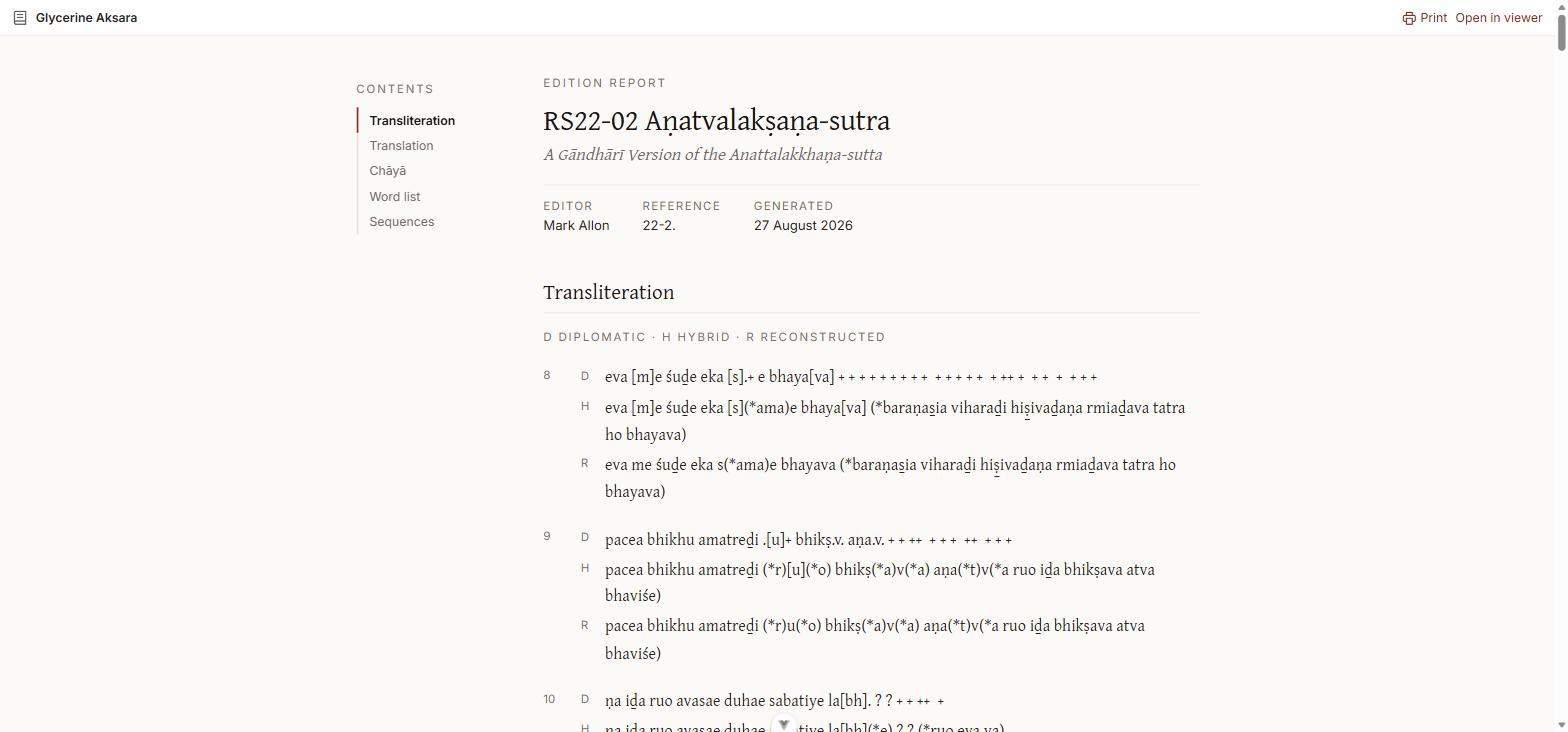
Task: Go to Transliteration in contents
Action: point(412,121)
